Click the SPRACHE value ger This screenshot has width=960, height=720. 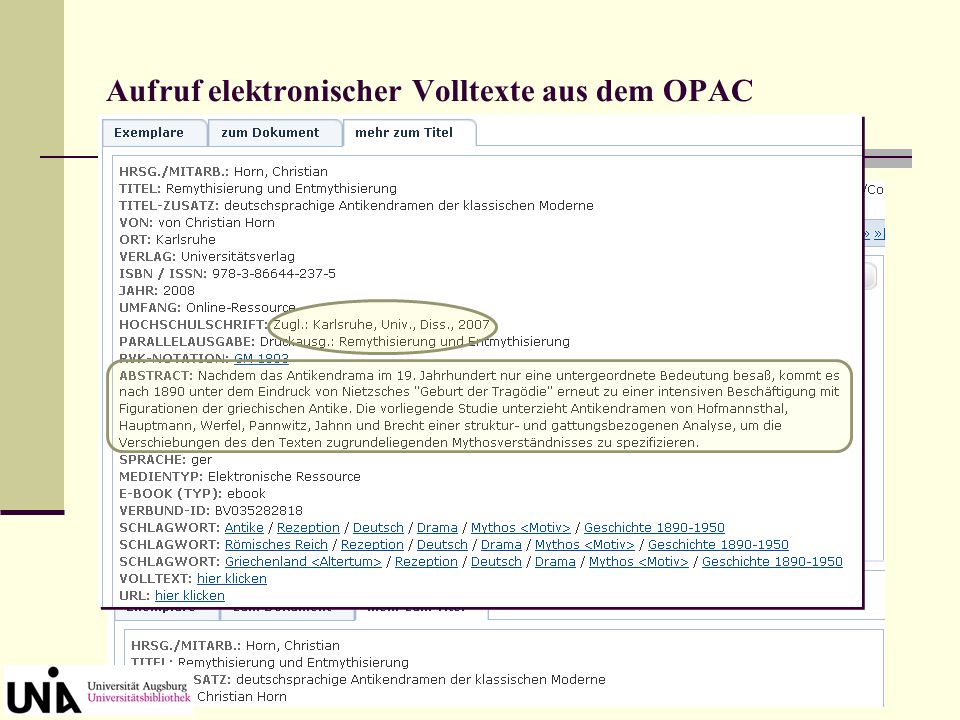(201, 460)
